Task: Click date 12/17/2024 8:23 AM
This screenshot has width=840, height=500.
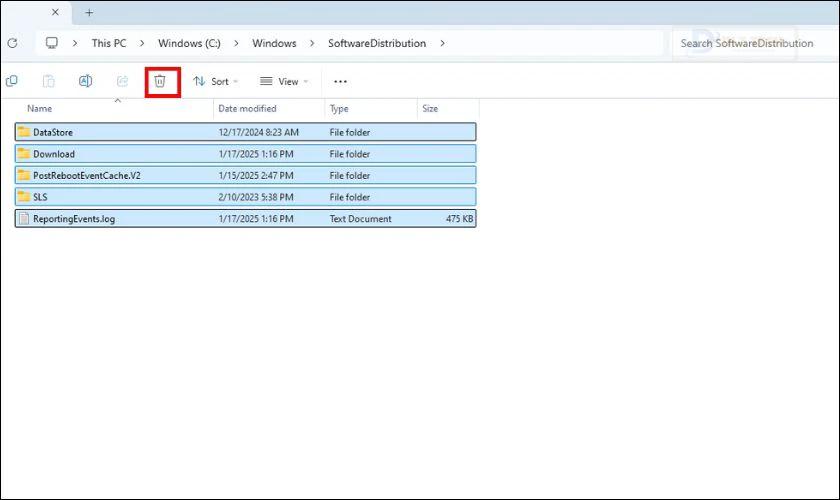Action: (258, 132)
